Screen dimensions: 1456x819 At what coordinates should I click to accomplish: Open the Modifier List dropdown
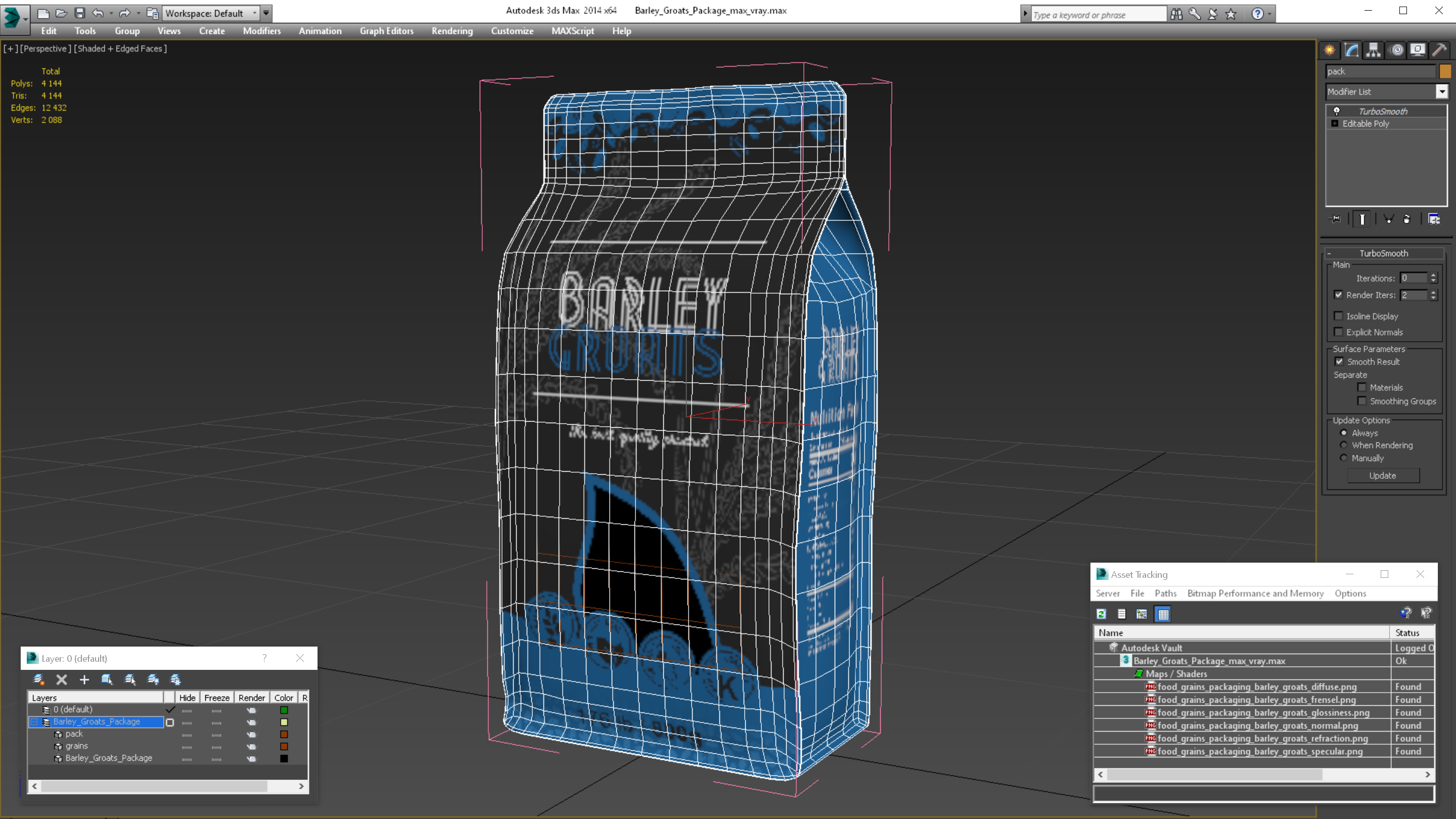tap(1441, 92)
